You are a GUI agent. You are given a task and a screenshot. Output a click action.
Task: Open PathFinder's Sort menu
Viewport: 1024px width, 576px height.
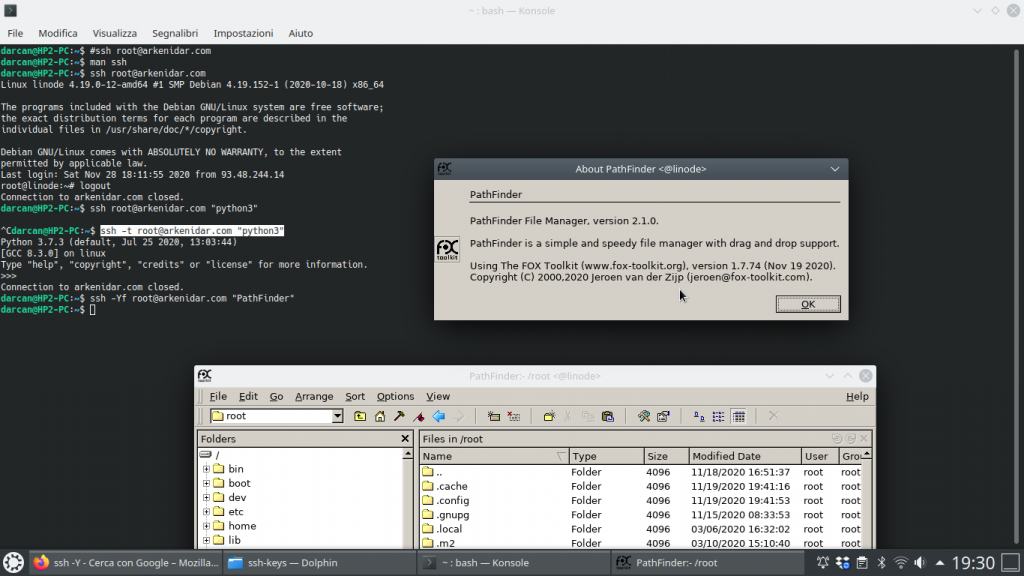pyautogui.click(x=355, y=396)
